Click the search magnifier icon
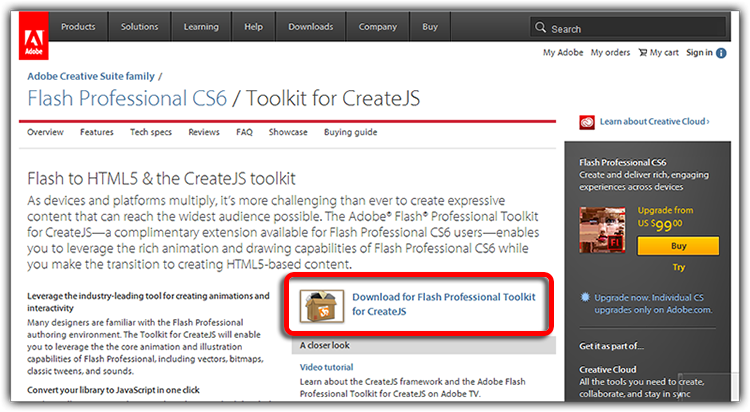Viewport: 750px width, 412px height. (540, 27)
